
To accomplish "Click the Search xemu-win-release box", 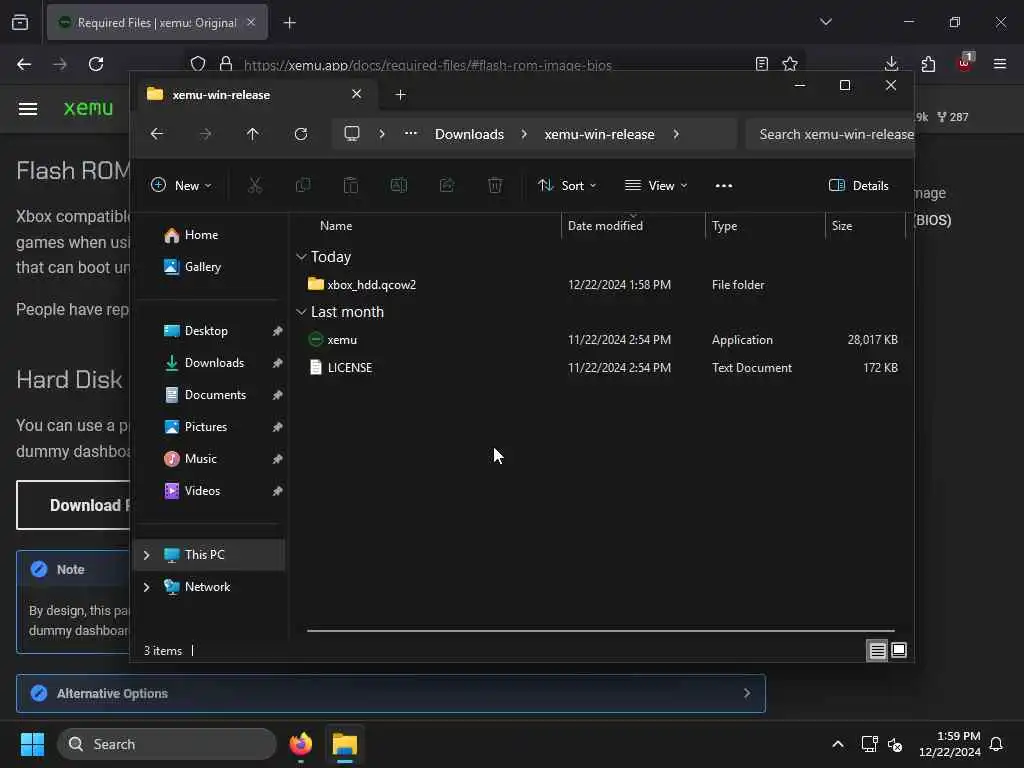I will [829, 134].
